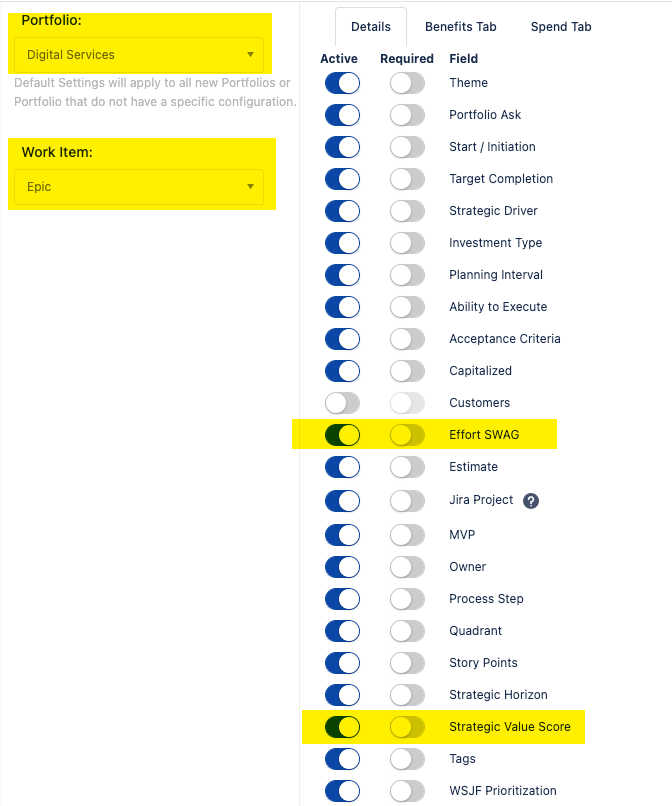This screenshot has height=806, width=672.
Task: Toggle the Capitalized Active switch off
Action: click(x=342, y=371)
